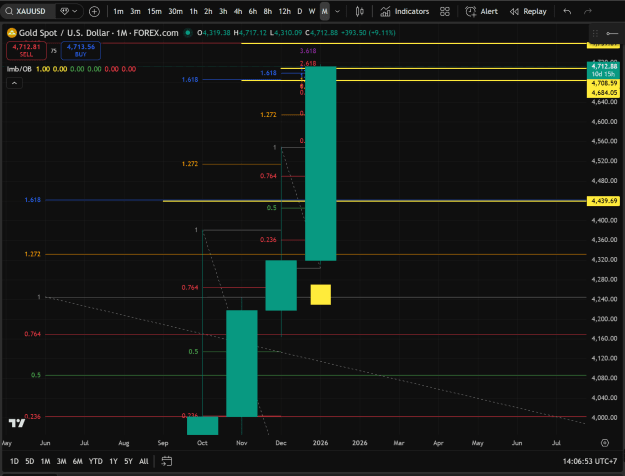Viewport: 625px width, 476px height.
Task: Create an Alert
Action: (x=482, y=12)
